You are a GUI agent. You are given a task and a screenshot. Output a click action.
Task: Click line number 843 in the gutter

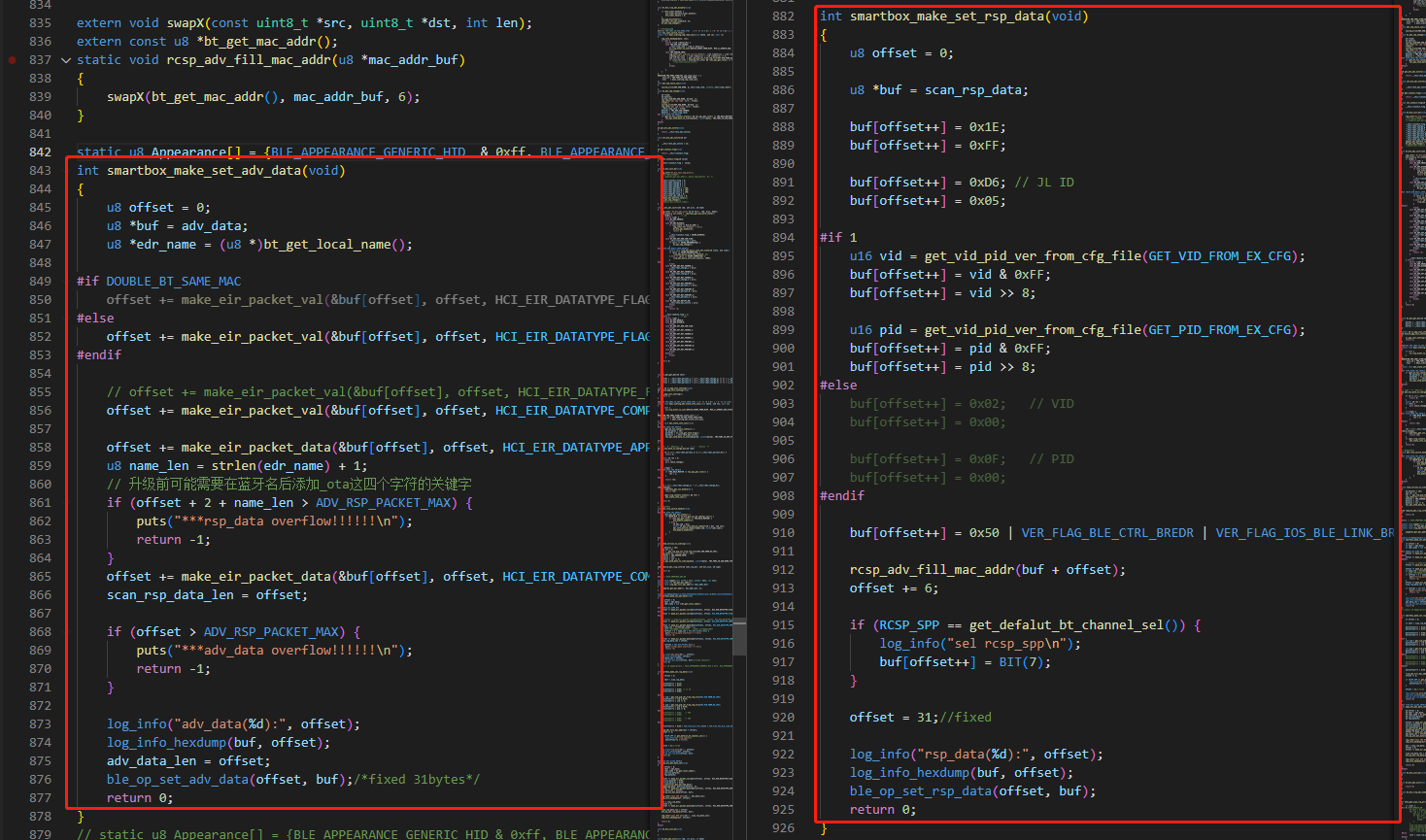[40, 171]
